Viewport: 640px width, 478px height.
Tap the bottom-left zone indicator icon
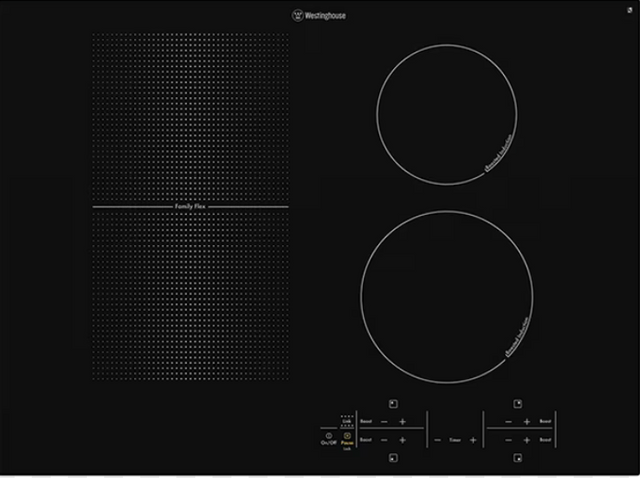point(393,459)
